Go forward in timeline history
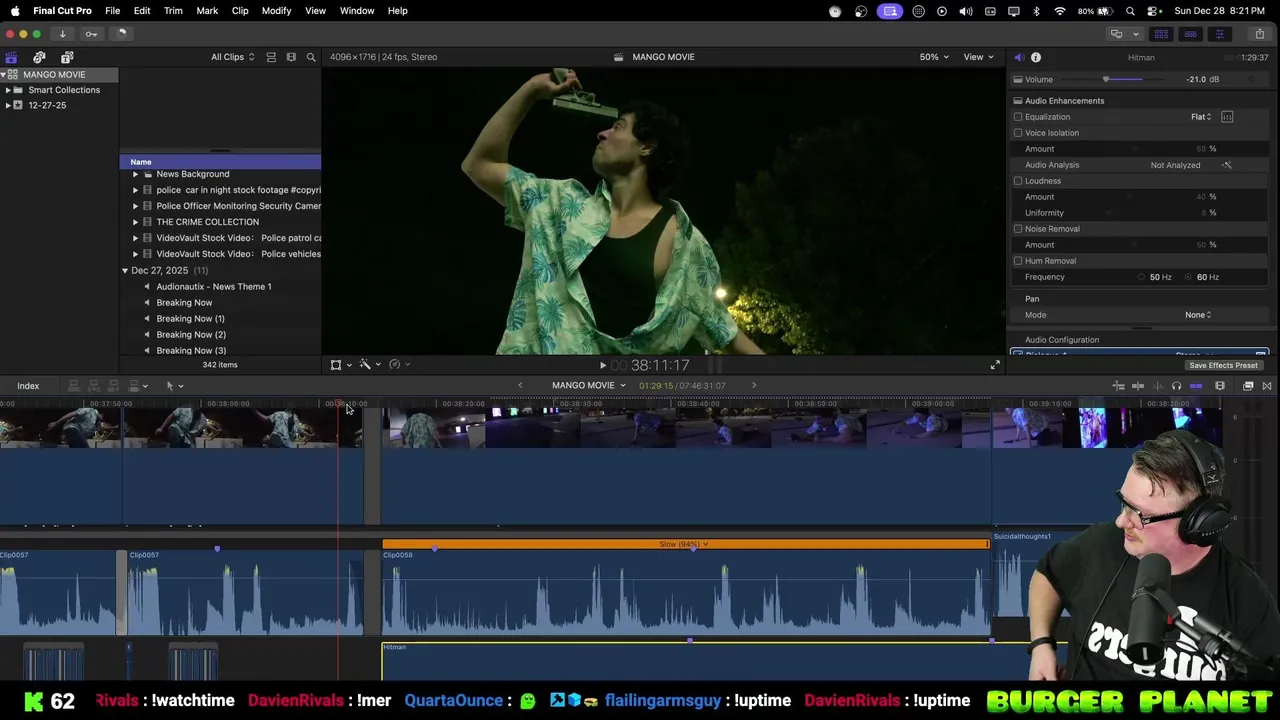The image size is (1280, 720). point(754,386)
